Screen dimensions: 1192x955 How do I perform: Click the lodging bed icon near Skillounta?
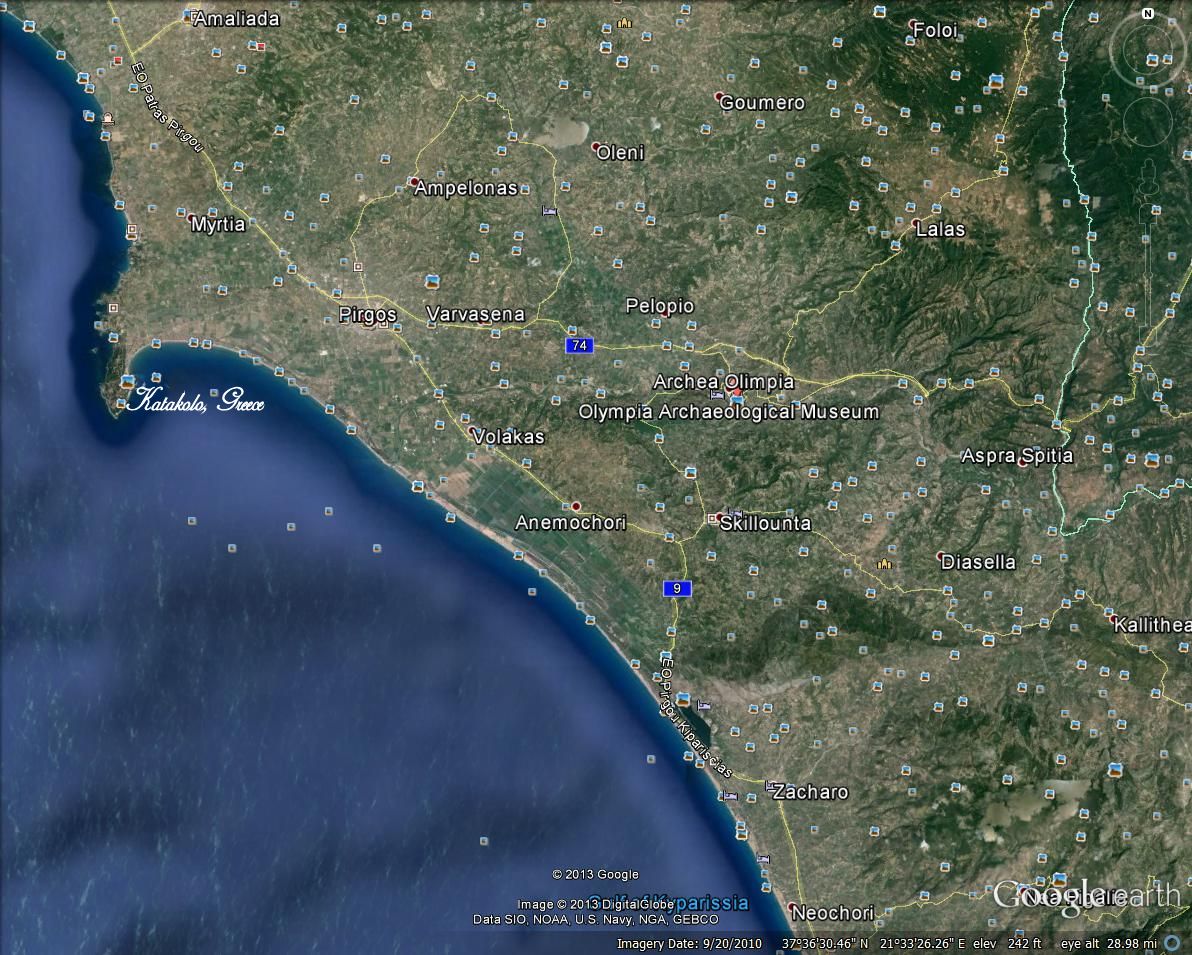(x=735, y=514)
